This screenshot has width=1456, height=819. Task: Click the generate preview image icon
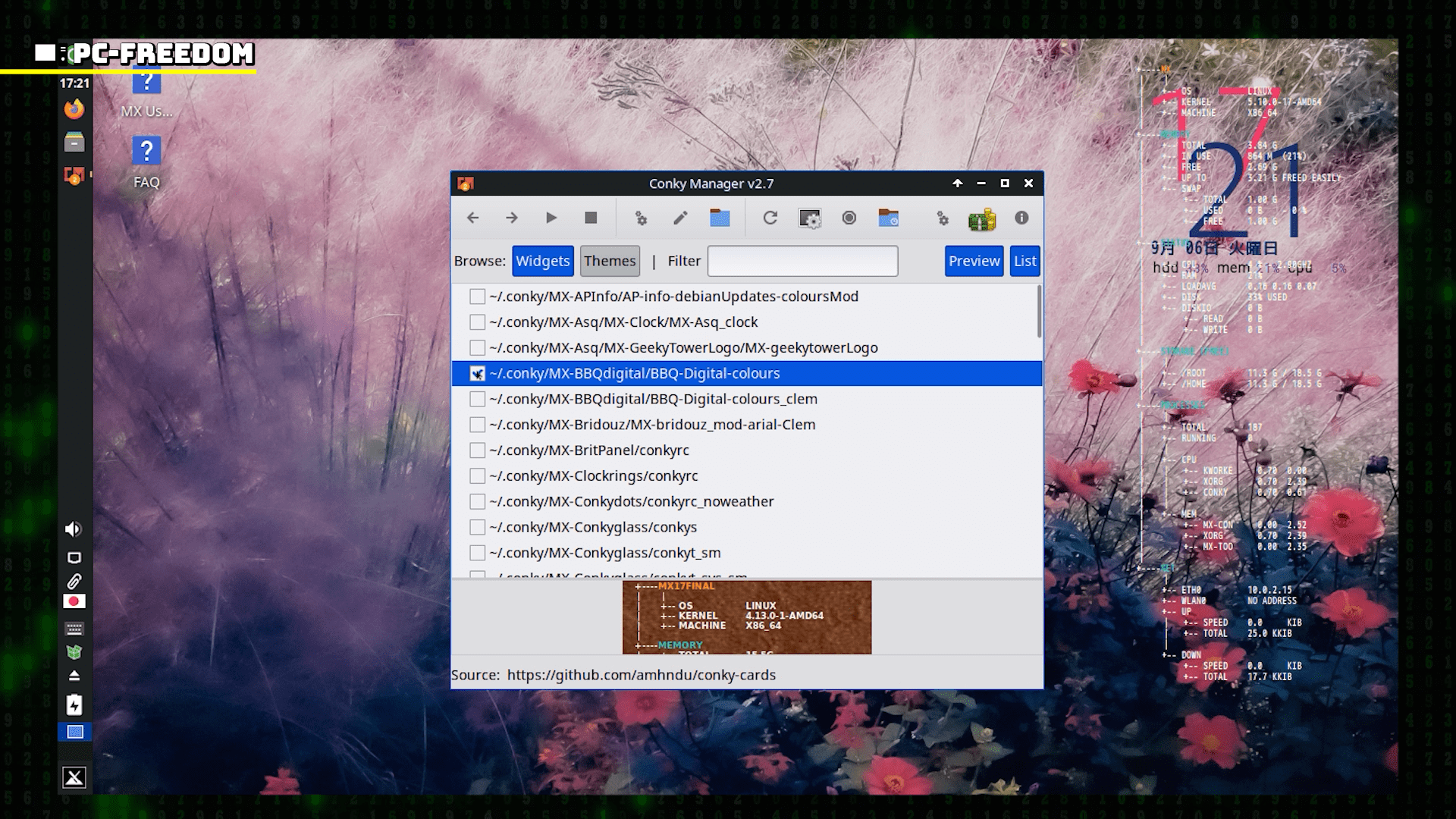[x=809, y=218]
